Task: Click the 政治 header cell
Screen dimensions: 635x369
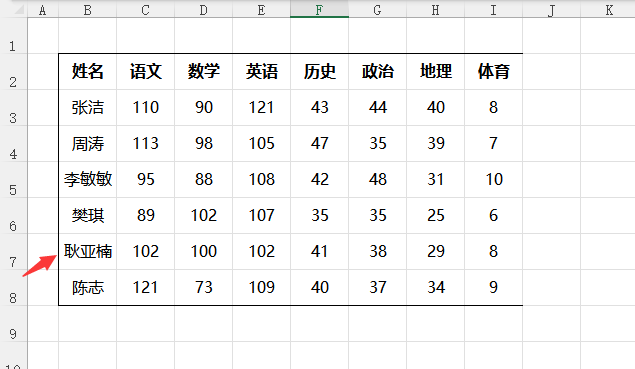Action: point(377,71)
